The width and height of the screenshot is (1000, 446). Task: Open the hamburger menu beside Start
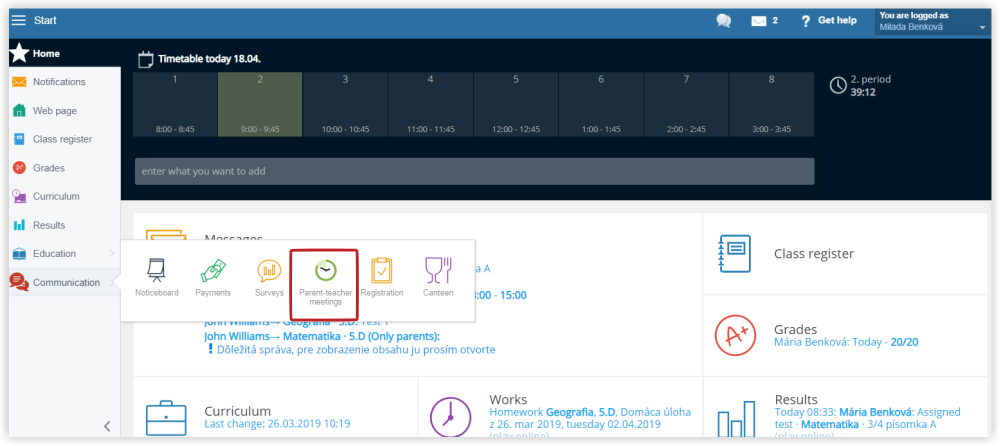19,20
